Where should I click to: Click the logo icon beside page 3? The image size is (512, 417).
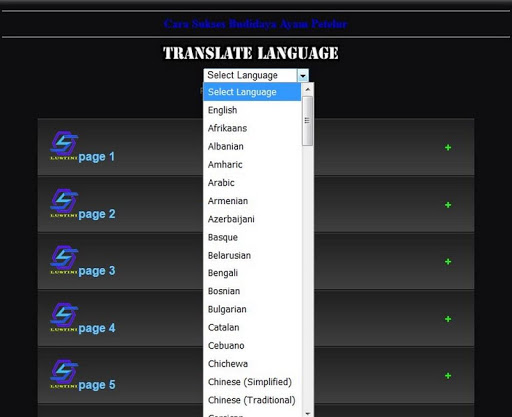[x=64, y=260]
